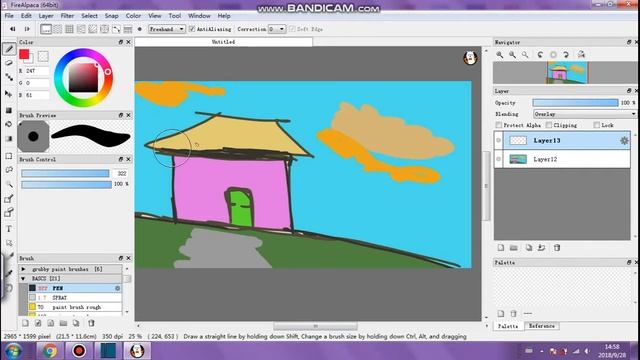Select the Dot tool
This screenshot has width=640, height=360.
9,77
